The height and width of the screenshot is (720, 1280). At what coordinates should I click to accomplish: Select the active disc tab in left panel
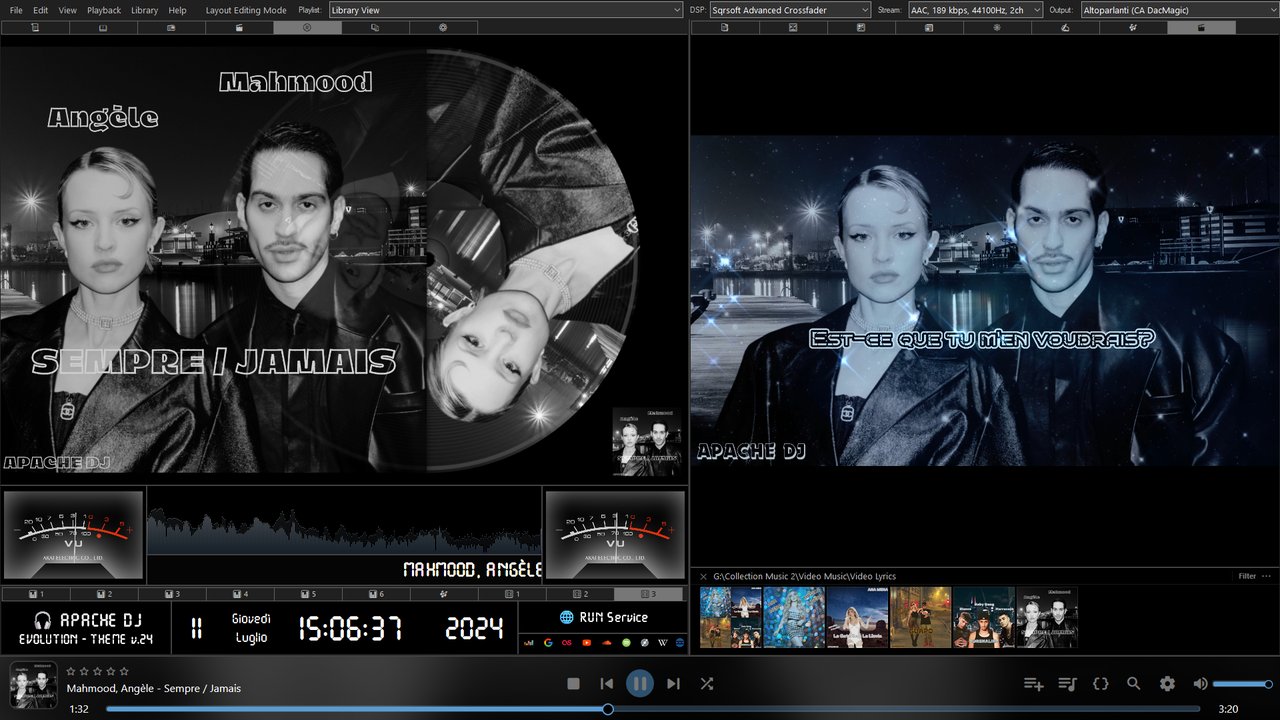(307, 28)
